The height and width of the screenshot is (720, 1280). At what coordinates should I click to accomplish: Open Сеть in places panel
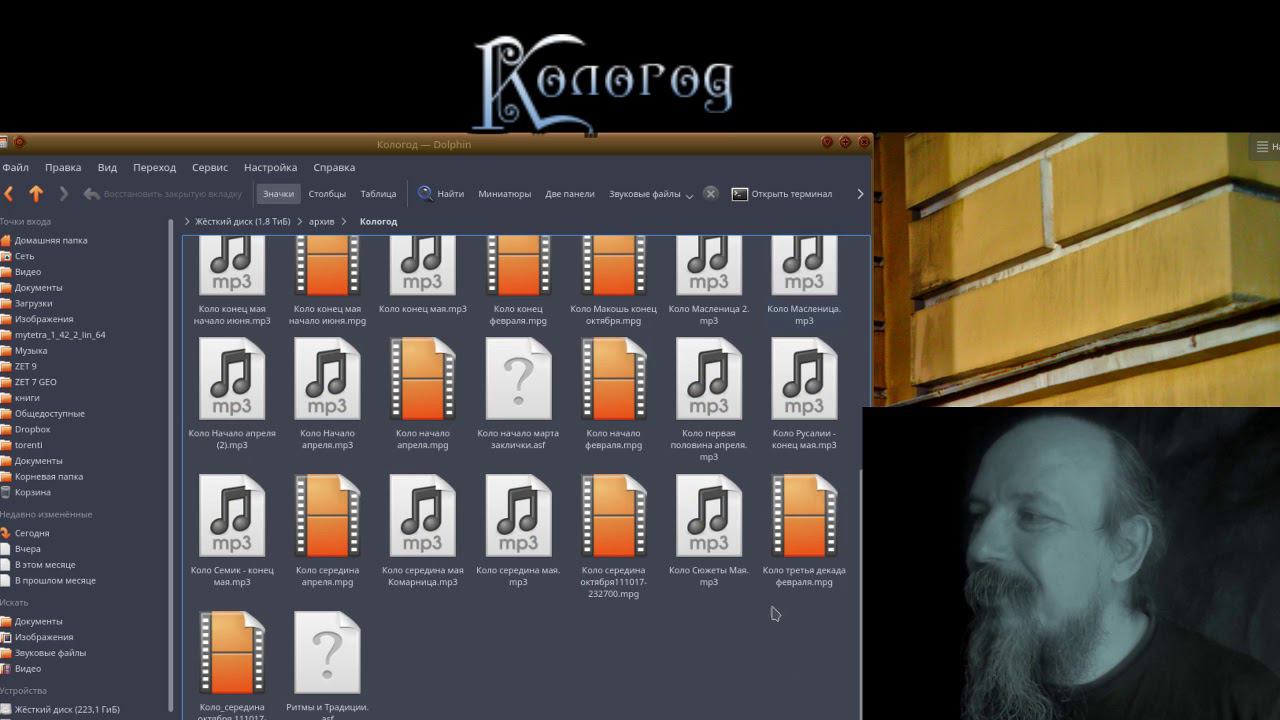tap(24, 256)
